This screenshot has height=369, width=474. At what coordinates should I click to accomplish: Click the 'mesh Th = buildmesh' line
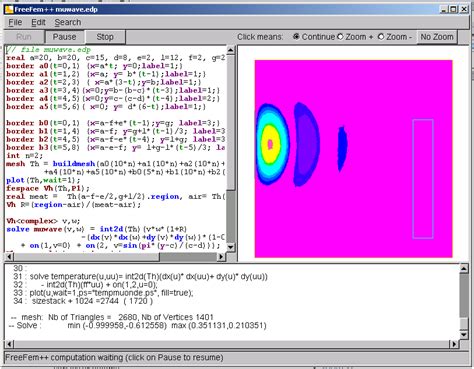(115, 164)
